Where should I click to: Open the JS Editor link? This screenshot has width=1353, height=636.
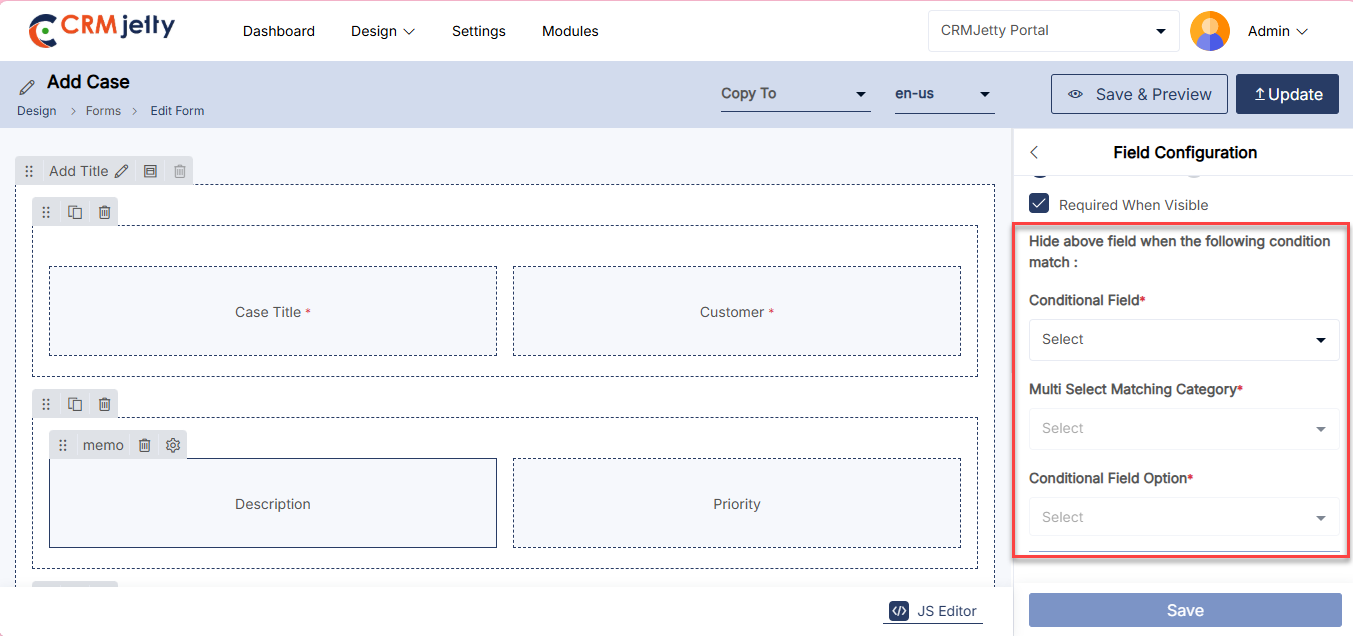click(933, 611)
